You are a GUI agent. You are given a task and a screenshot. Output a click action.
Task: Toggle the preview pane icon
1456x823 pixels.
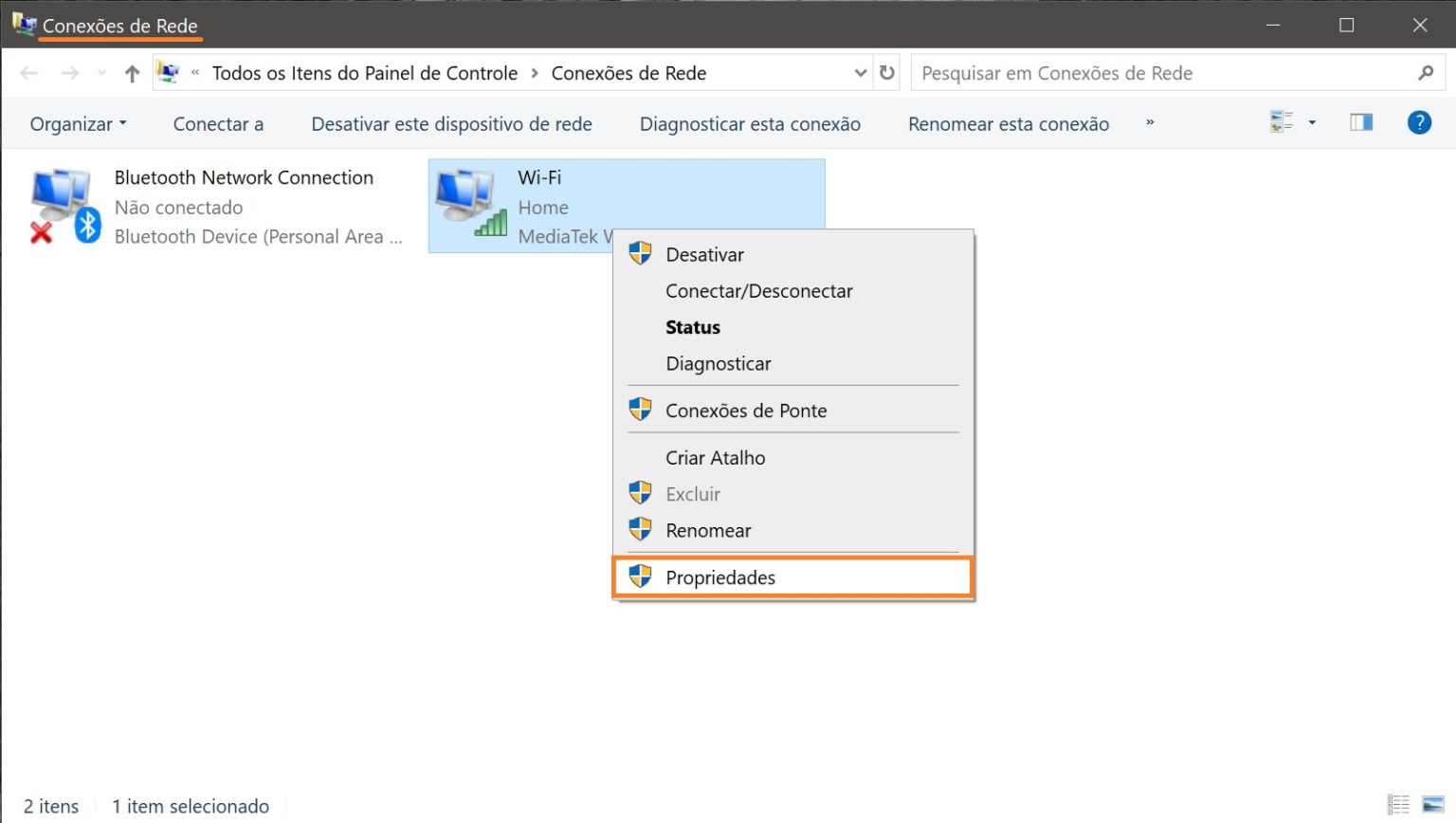pyautogui.click(x=1360, y=121)
